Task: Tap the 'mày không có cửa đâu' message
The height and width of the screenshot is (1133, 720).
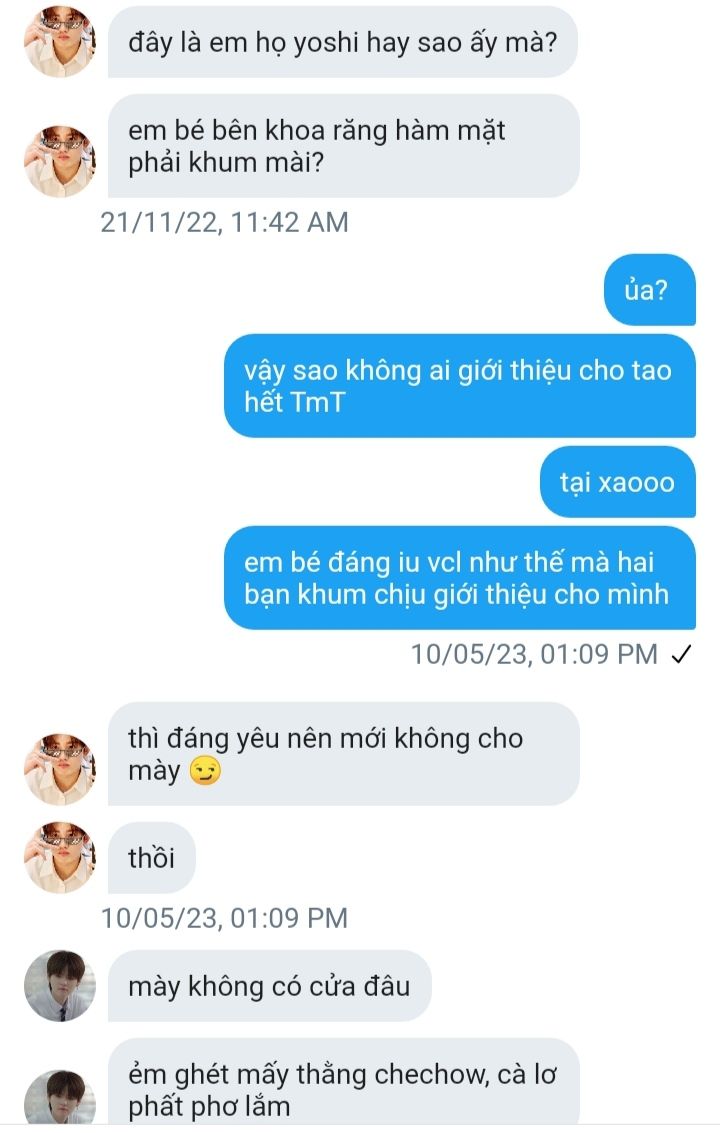Action: click(270, 986)
